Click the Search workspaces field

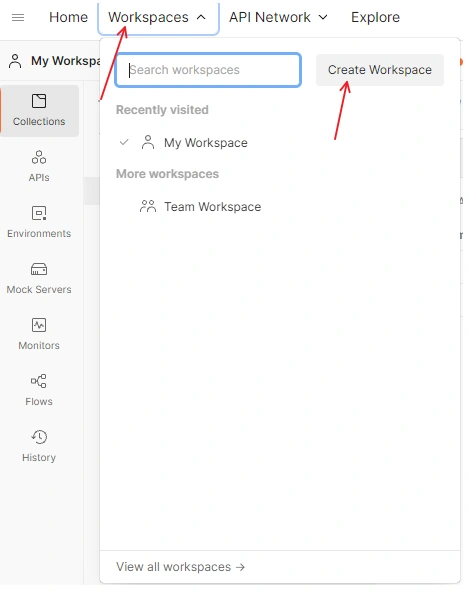pyautogui.click(x=208, y=70)
